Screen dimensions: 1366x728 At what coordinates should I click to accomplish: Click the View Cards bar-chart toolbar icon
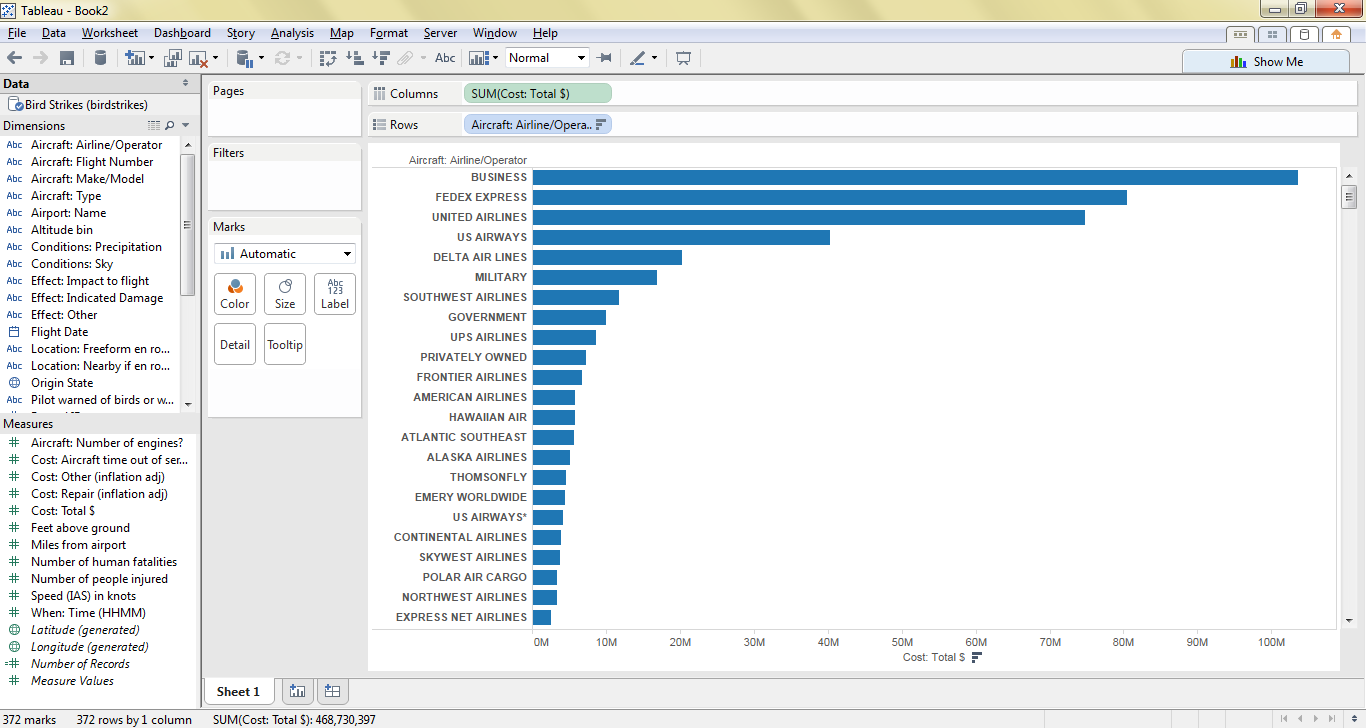point(477,58)
